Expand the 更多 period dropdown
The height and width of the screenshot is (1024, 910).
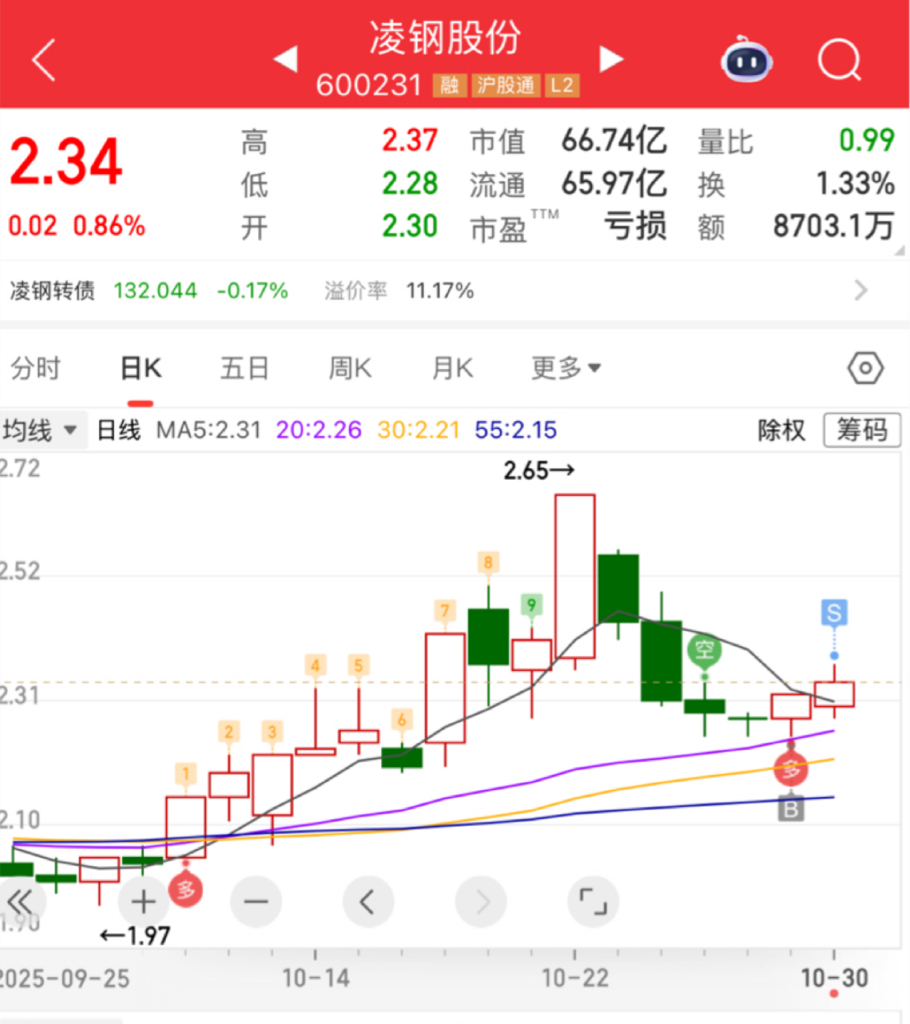click(566, 368)
